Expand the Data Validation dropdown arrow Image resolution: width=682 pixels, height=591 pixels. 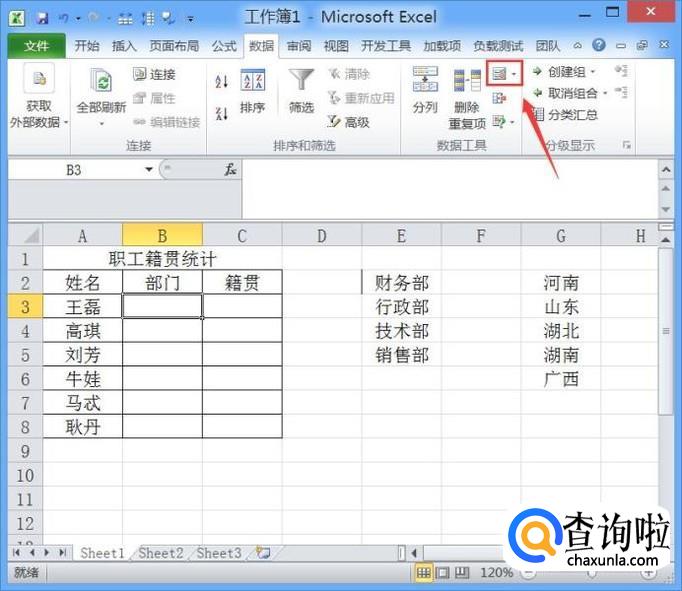(514, 74)
